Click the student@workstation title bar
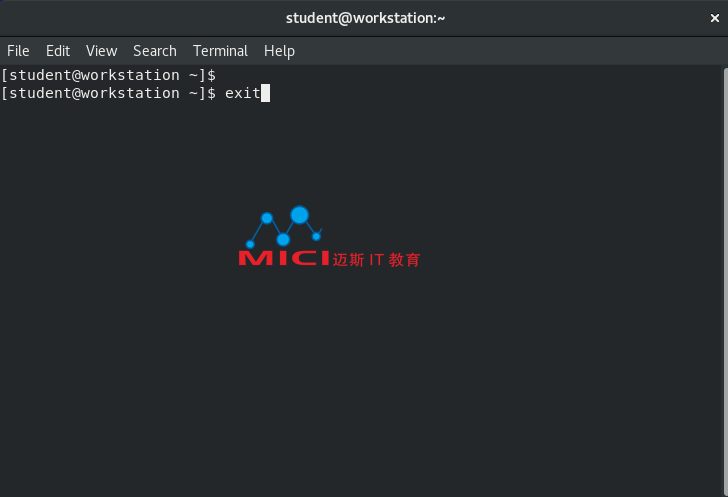The width and height of the screenshot is (728, 497). point(365,18)
